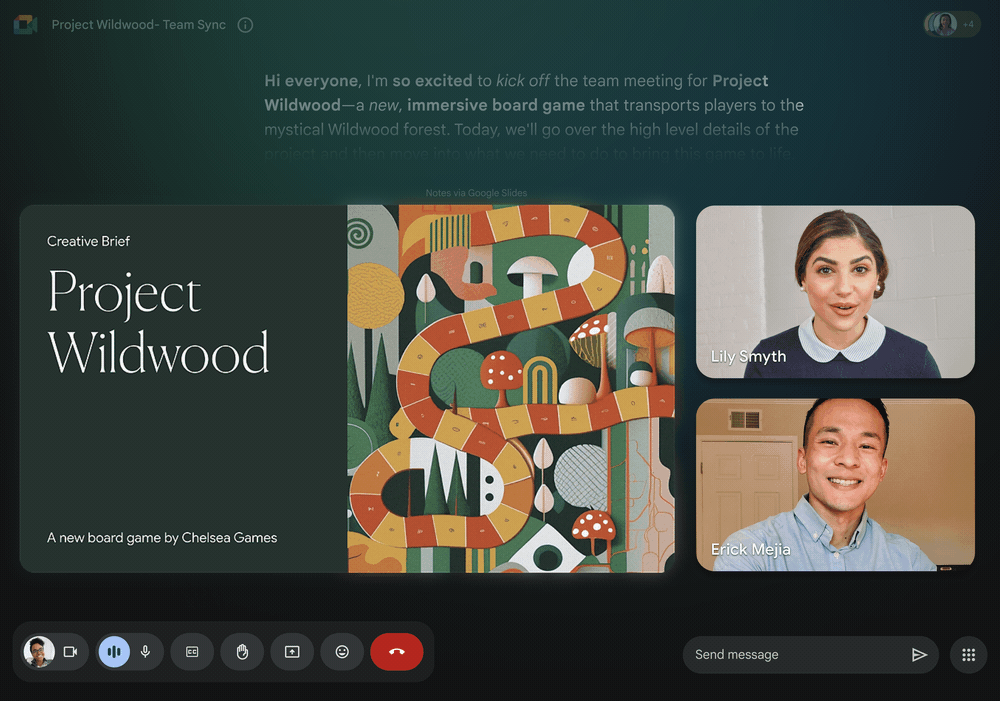Screen dimensions: 1000x701
Task: Toggle the camera on or off
Action: (x=71, y=652)
